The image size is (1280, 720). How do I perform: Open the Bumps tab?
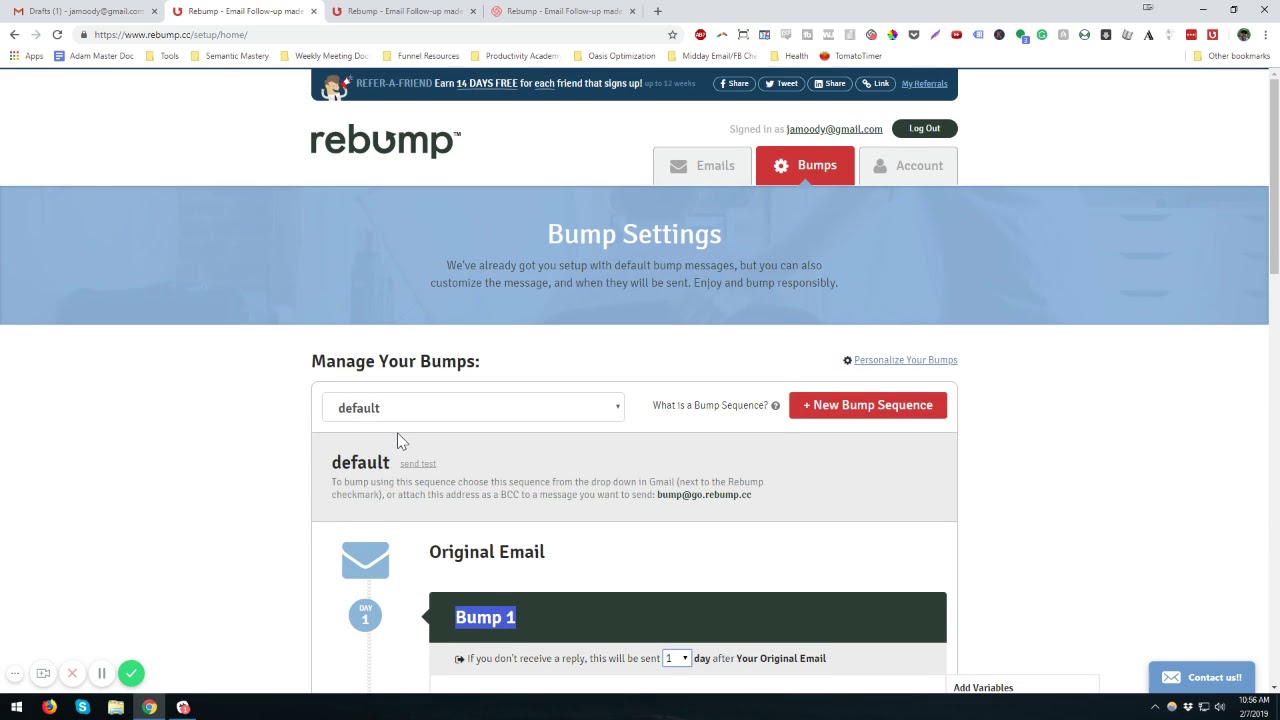tap(805, 165)
